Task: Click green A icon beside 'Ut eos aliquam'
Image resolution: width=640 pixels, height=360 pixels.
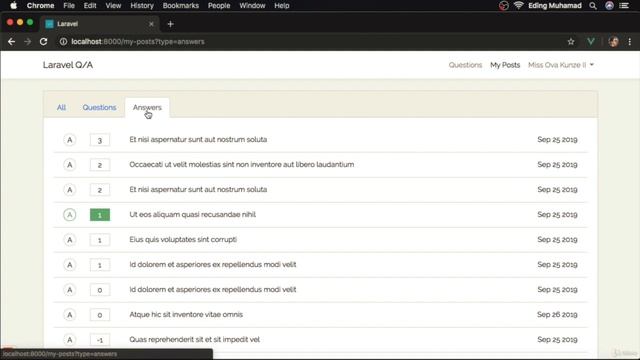Action: pos(70,215)
